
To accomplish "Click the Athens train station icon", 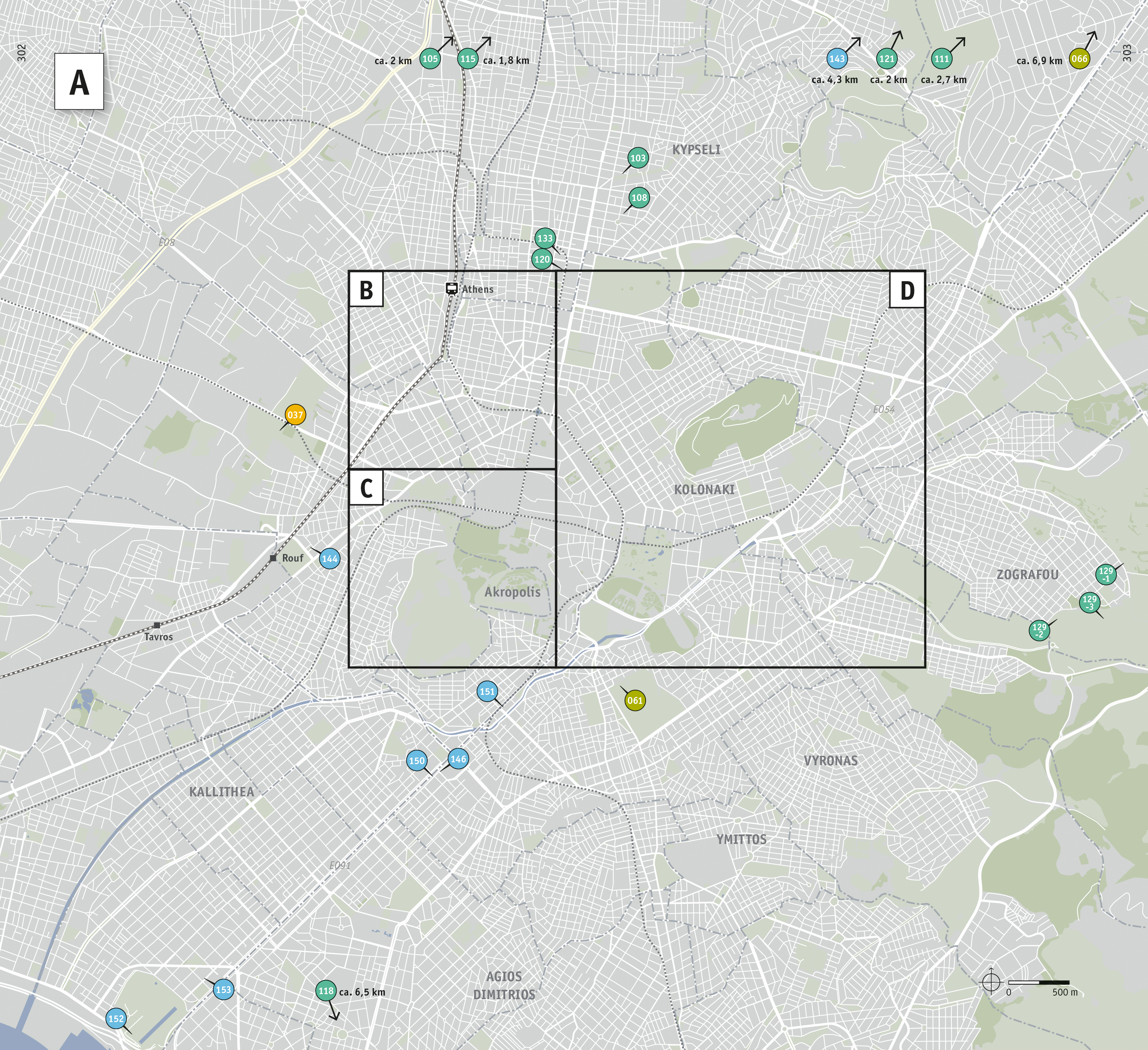I will 452,288.
